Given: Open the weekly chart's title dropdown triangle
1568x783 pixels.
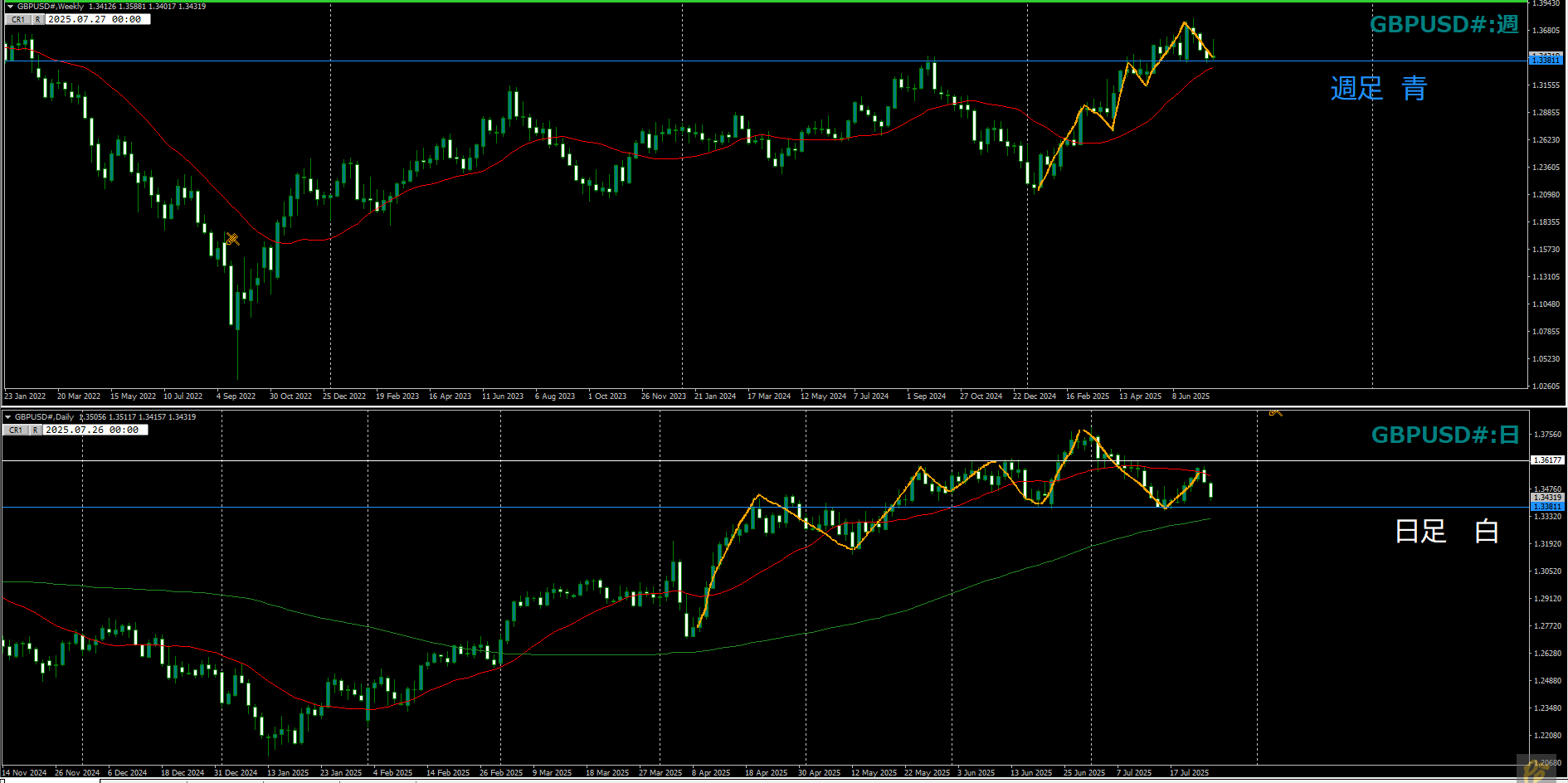Looking at the screenshot, I should (11, 7).
